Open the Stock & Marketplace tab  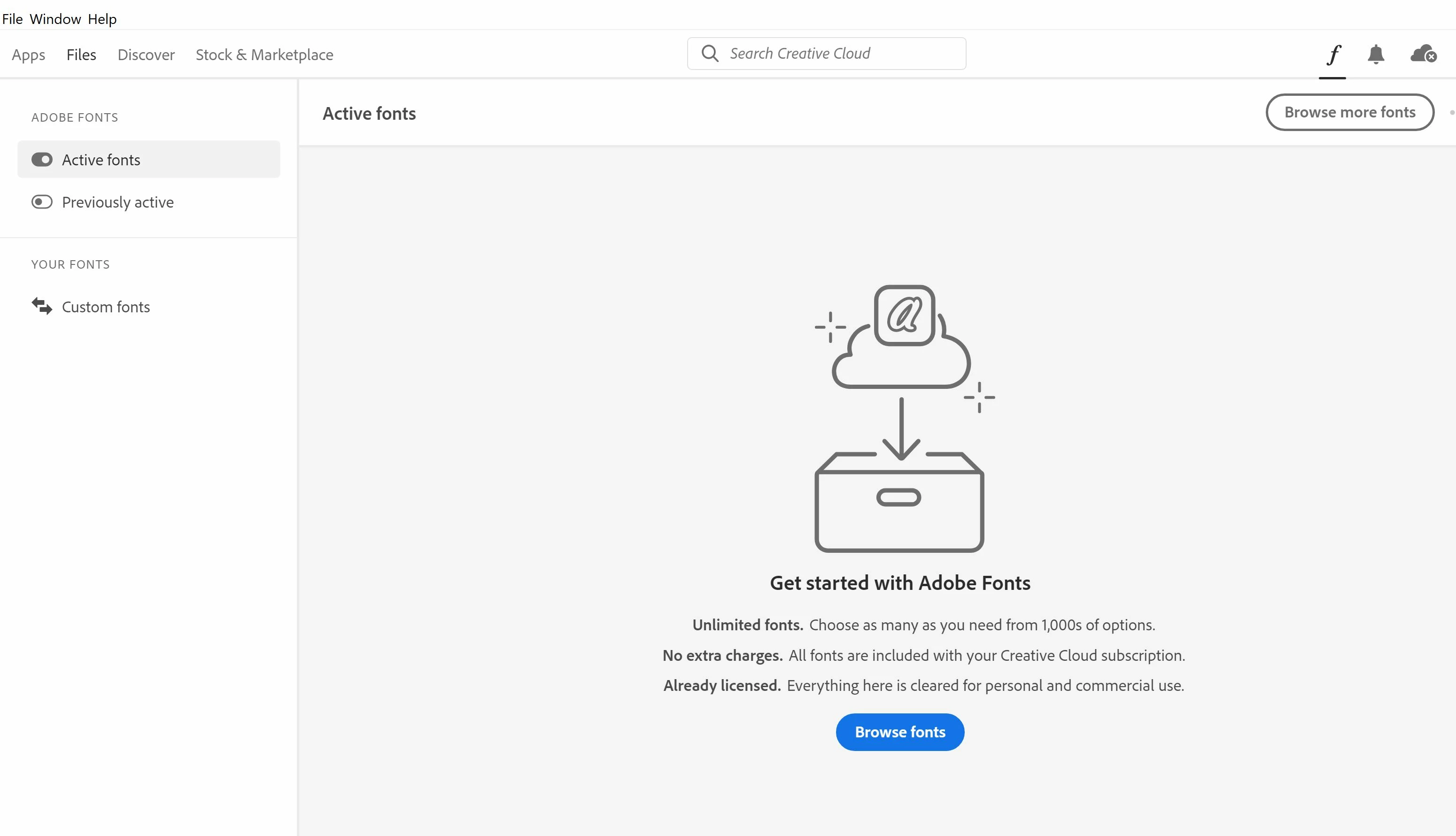(264, 54)
